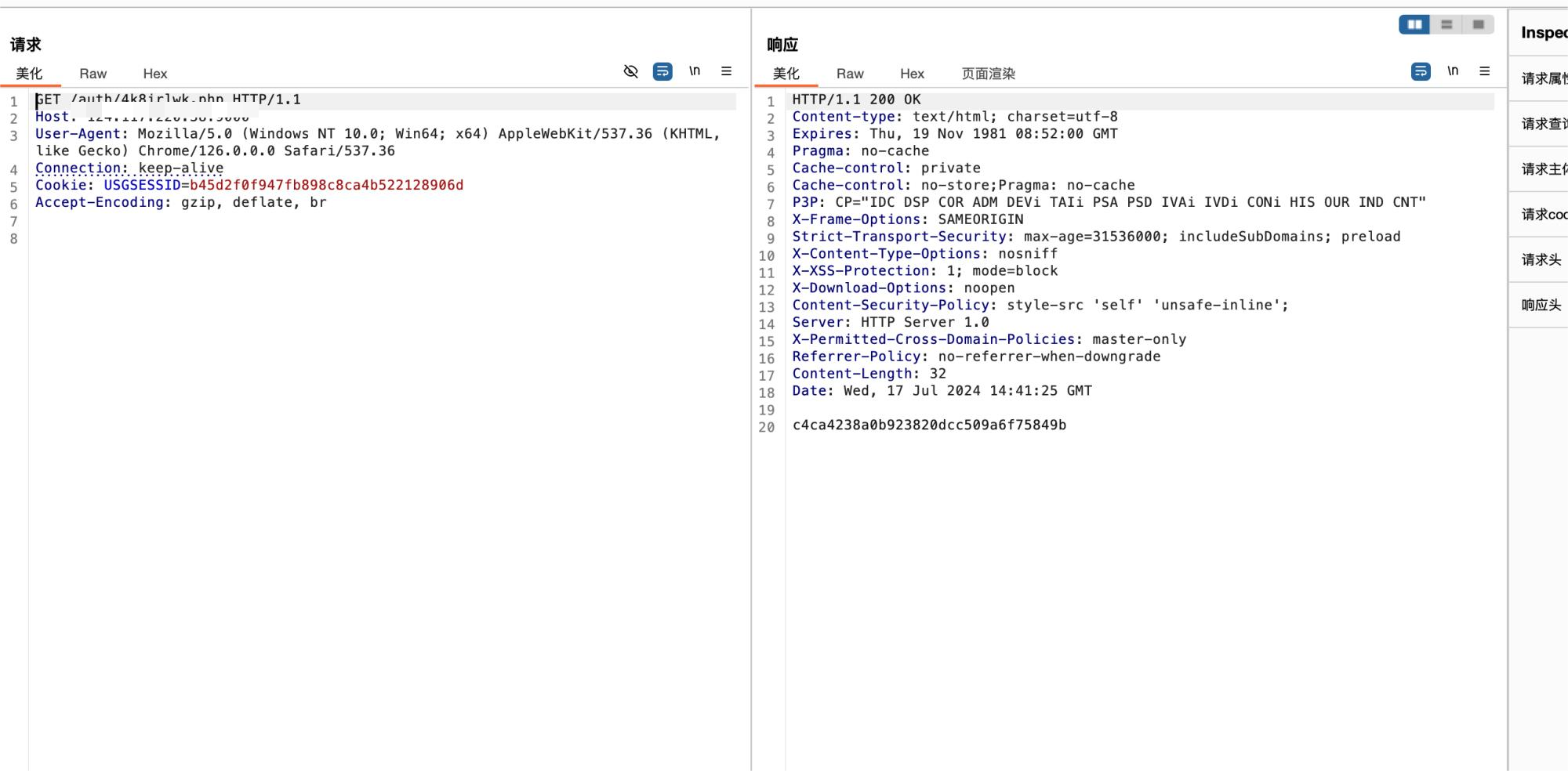1568x771 pixels.
Task: Toggle \n non-printable characters in request panel
Action: [695, 71]
